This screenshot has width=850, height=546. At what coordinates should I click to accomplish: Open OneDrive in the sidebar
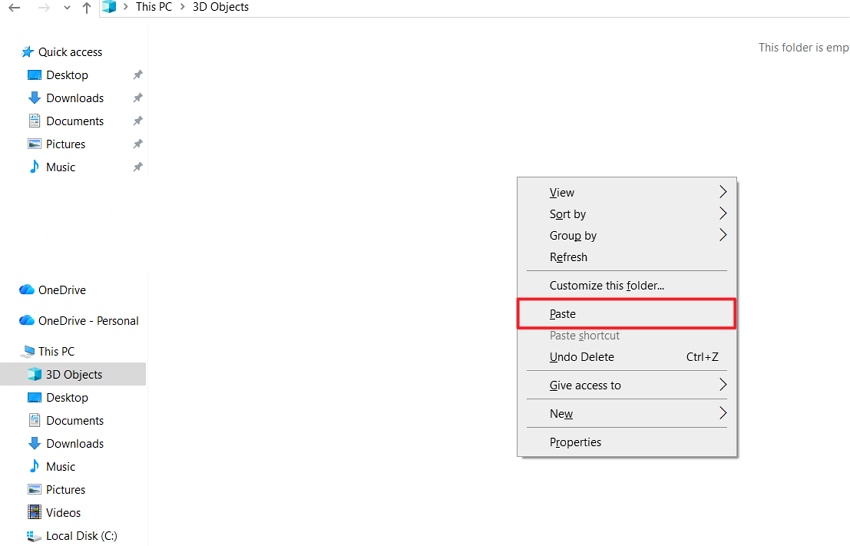click(62, 290)
